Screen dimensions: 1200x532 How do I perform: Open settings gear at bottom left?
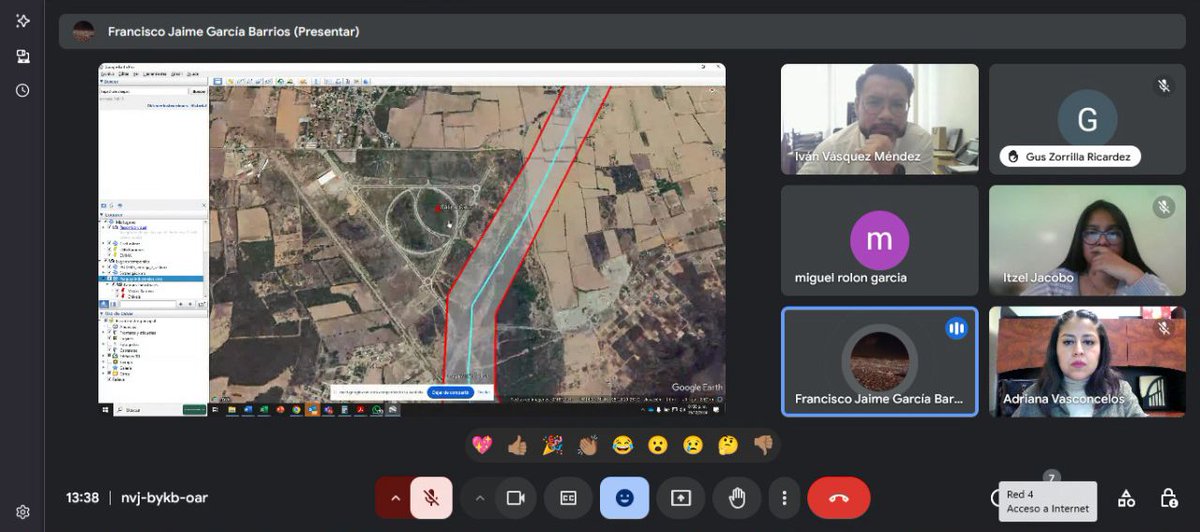[x=22, y=512]
